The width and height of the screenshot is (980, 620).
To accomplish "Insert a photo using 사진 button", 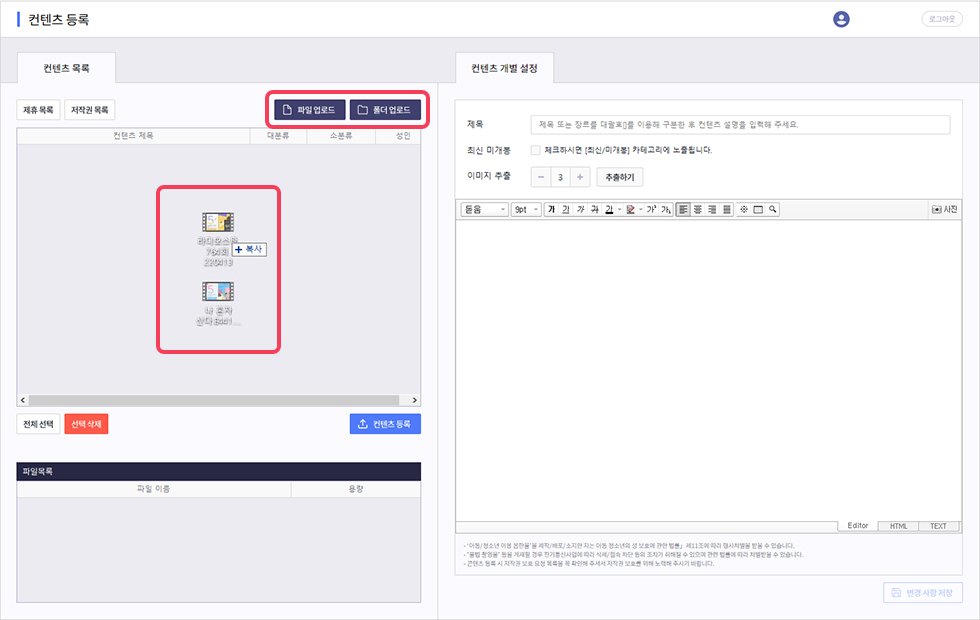I will pyautogui.click(x=944, y=209).
